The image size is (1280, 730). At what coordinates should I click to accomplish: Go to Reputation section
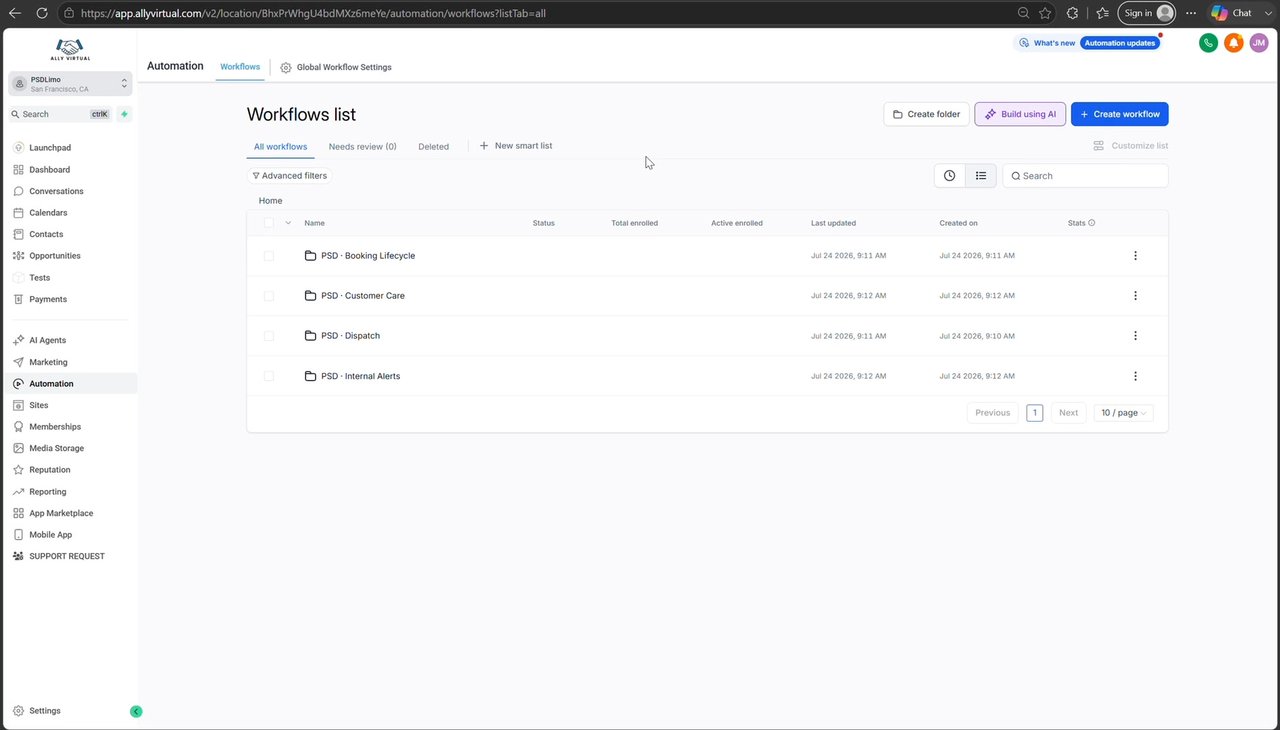[x=50, y=470]
